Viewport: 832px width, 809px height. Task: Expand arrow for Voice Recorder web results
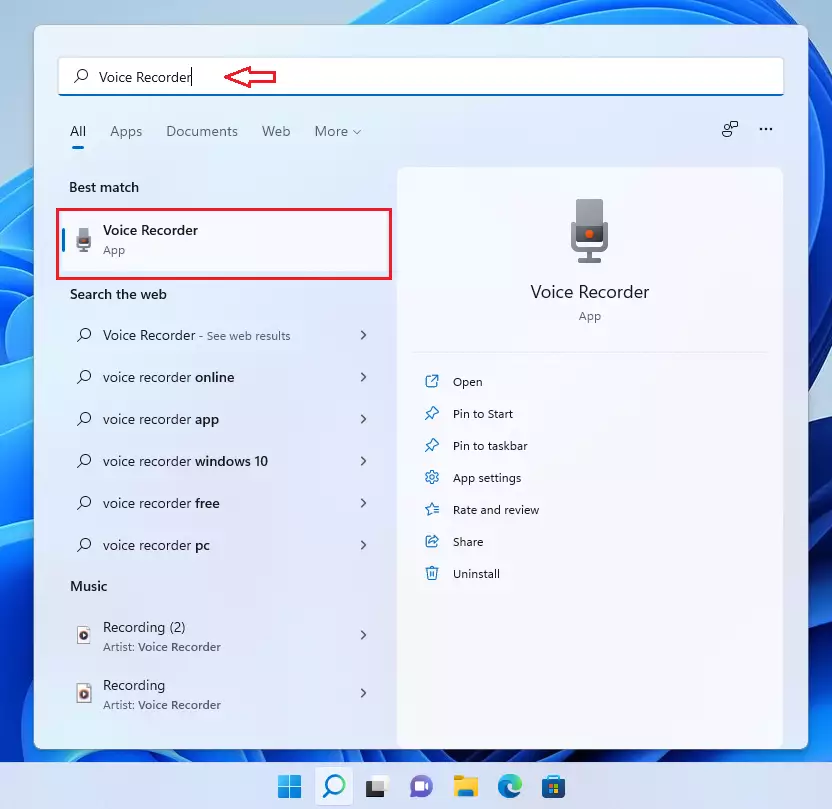point(363,335)
